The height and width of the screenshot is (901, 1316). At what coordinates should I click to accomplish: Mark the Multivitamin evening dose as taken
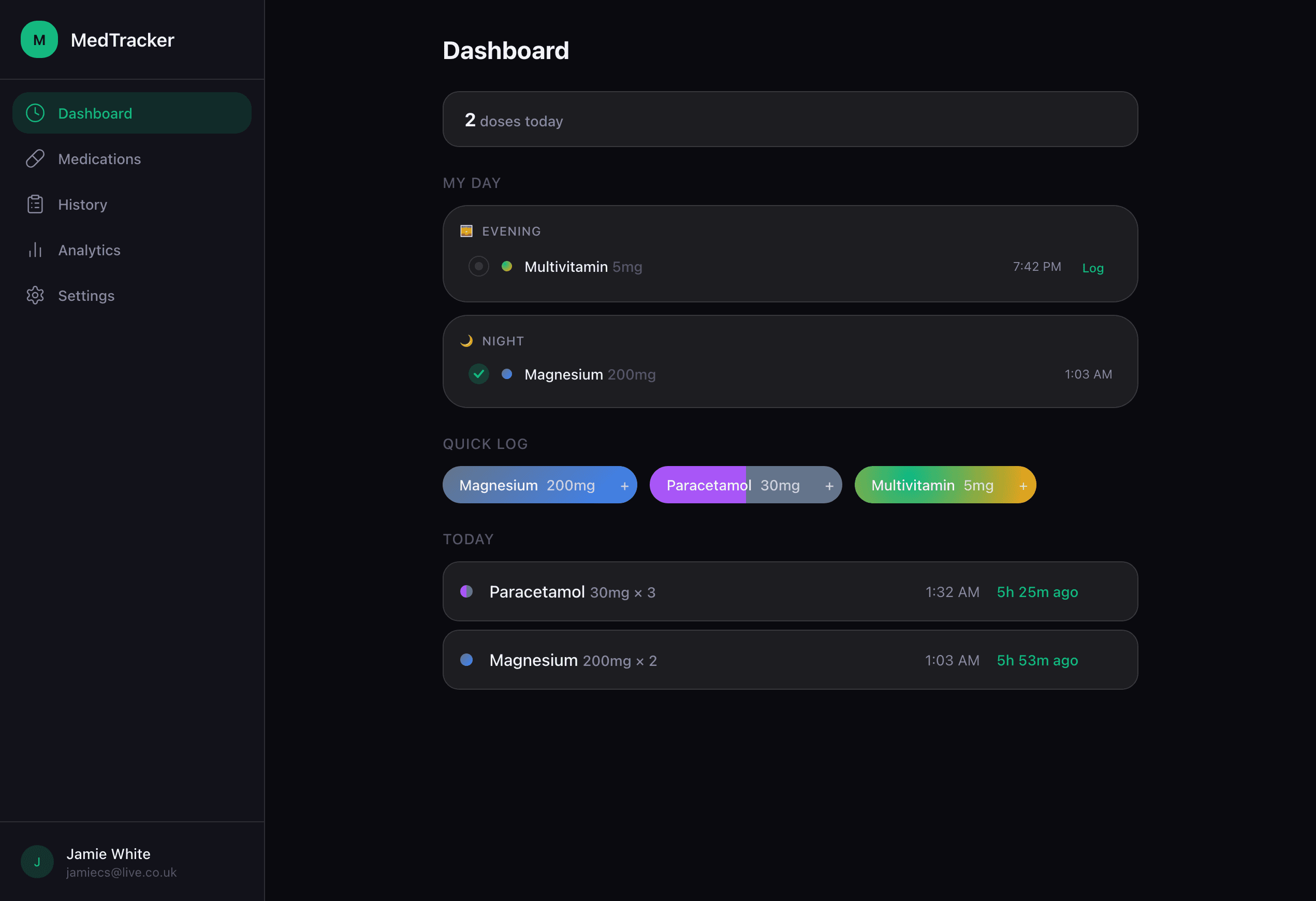click(478, 266)
